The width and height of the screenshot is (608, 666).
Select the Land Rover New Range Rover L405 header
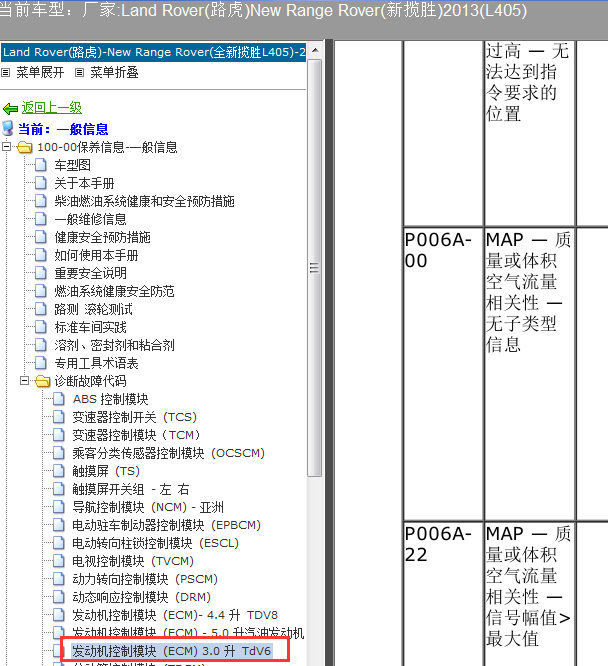coord(154,52)
